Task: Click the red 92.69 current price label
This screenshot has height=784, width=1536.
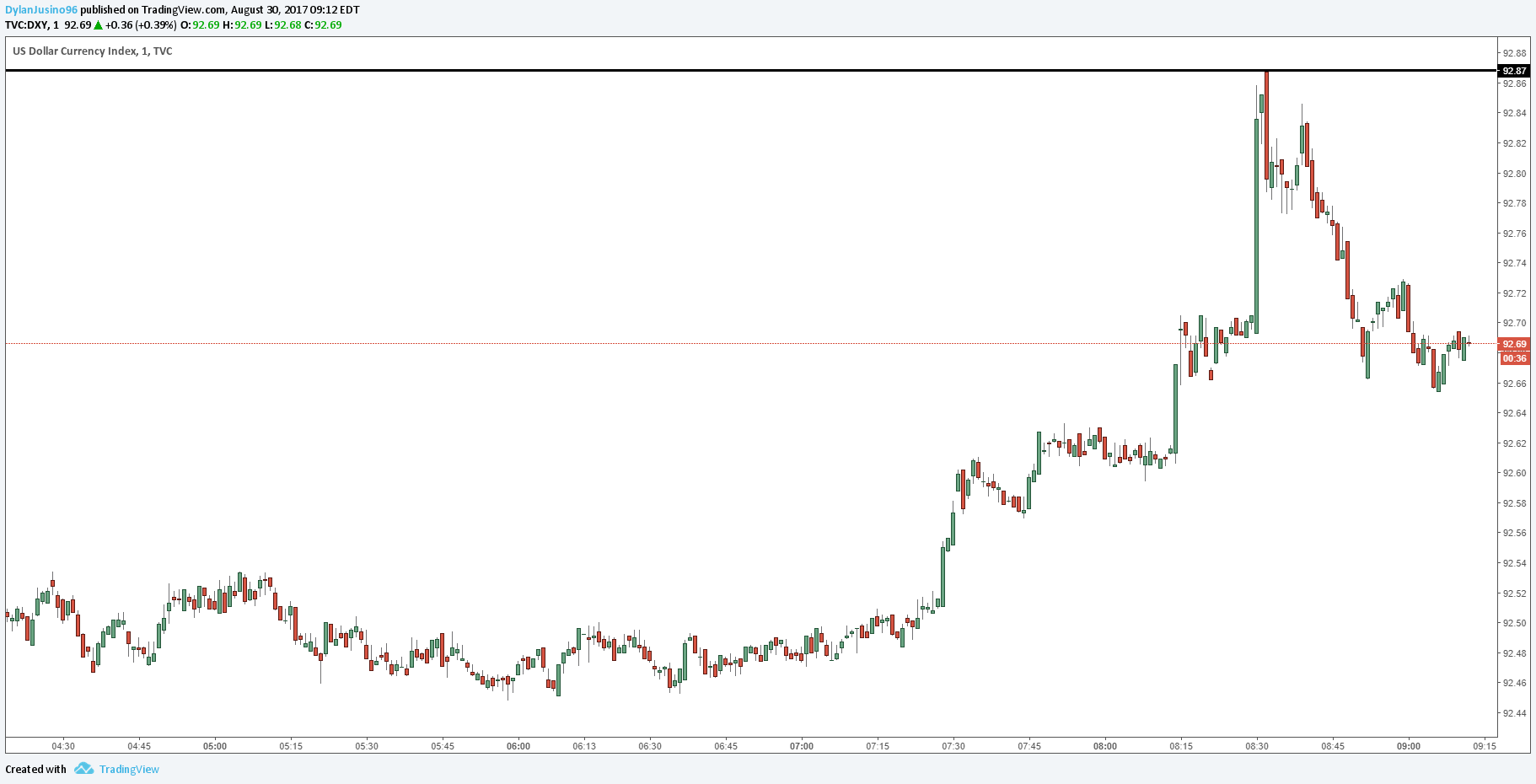Action: [1514, 344]
